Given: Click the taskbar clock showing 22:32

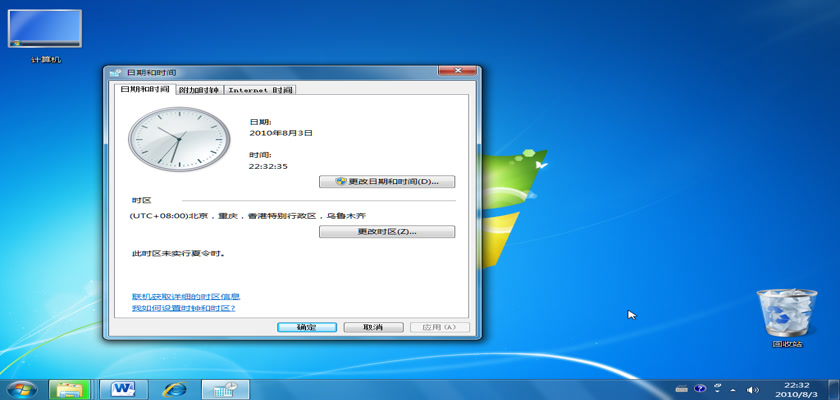Looking at the screenshot, I should point(796,388).
